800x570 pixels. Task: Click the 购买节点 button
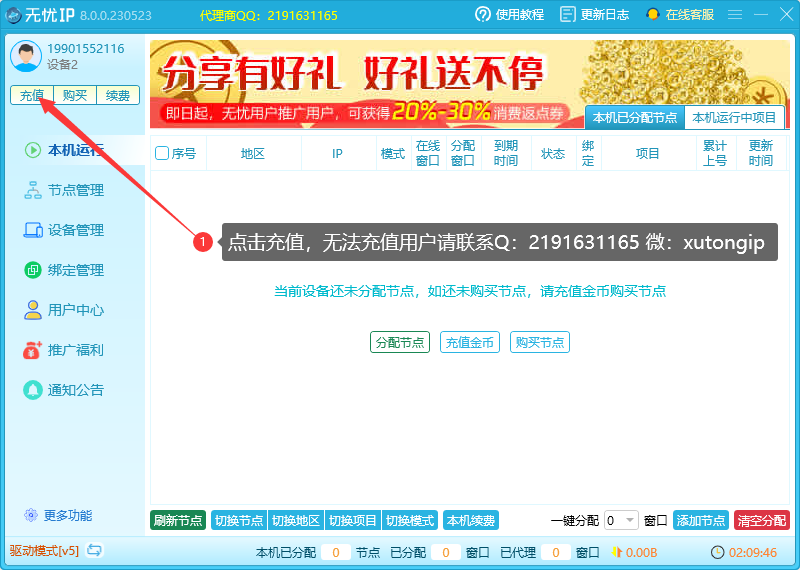coord(540,342)
